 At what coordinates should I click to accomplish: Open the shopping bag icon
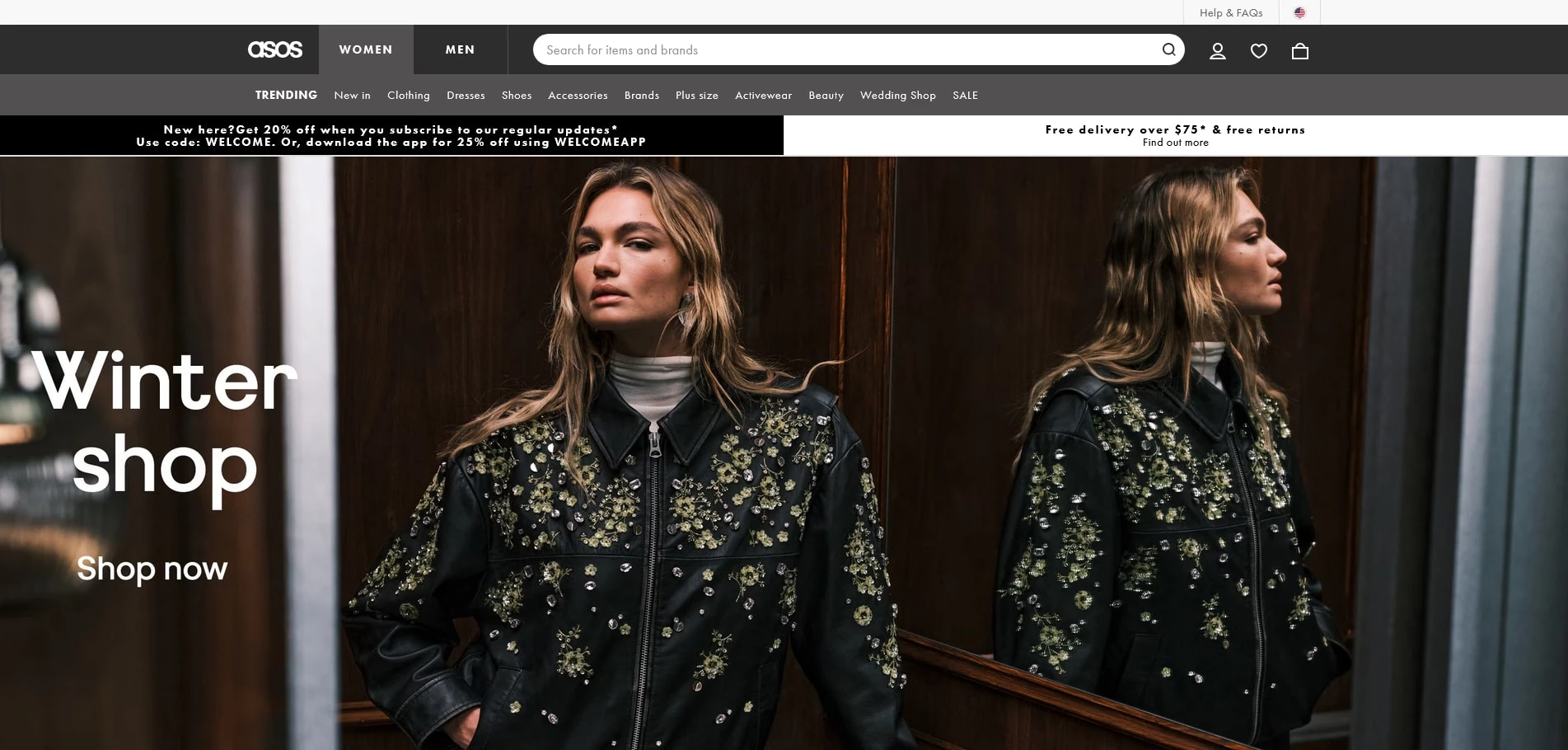[1300, 51]
